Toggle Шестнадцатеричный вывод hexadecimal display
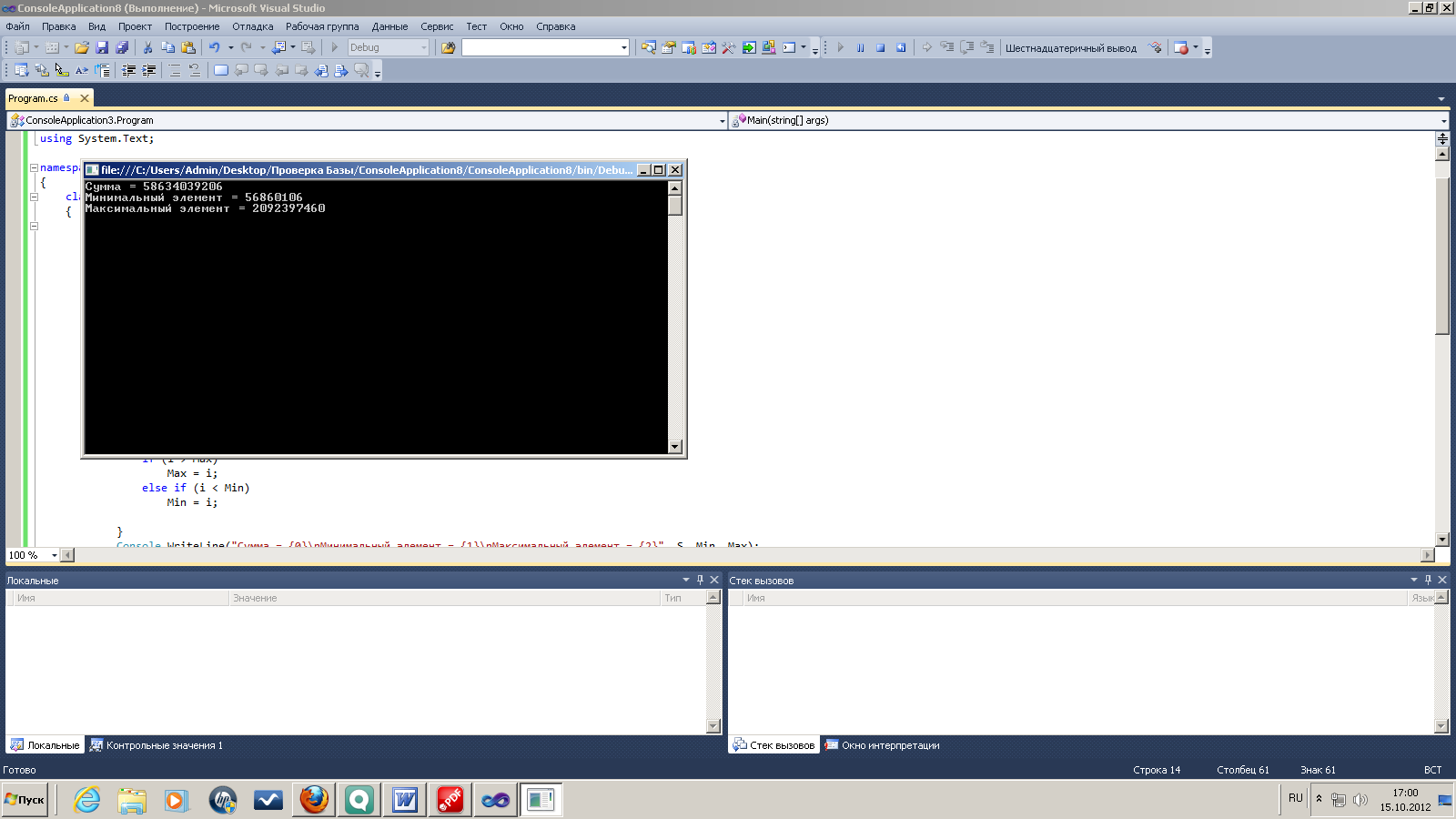The height and width of the screenshot is (819, 1456). (x=1070, y=48)
